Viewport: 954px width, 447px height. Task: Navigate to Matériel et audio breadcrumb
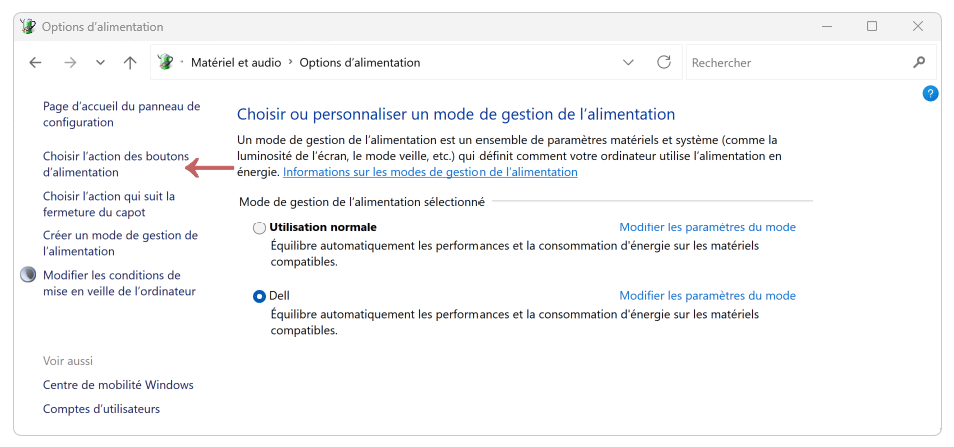pos(236,63)
